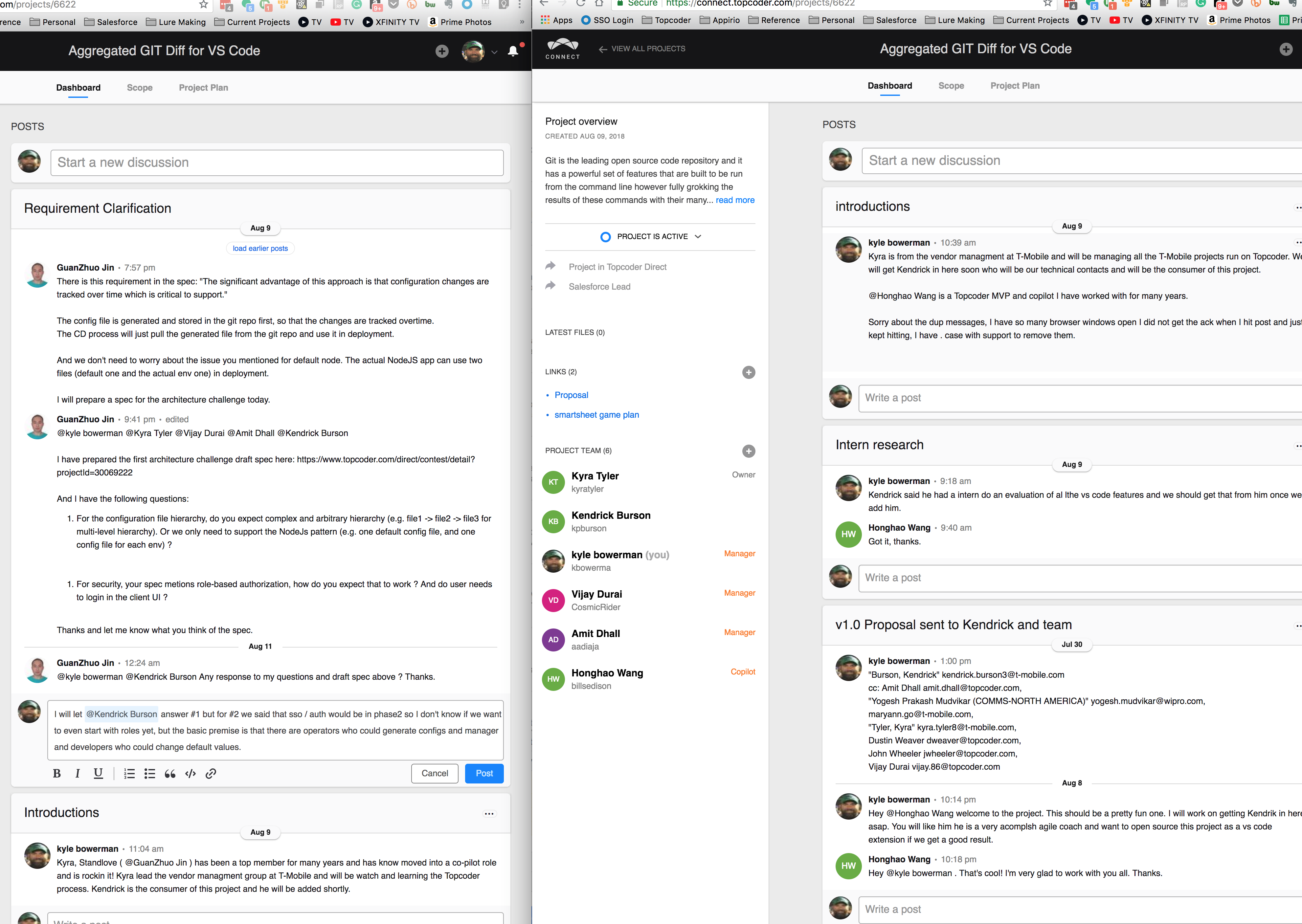Open Current Projects bookmark folder, left browser
The image size is (1302, 924).
(x=252, y=22)
